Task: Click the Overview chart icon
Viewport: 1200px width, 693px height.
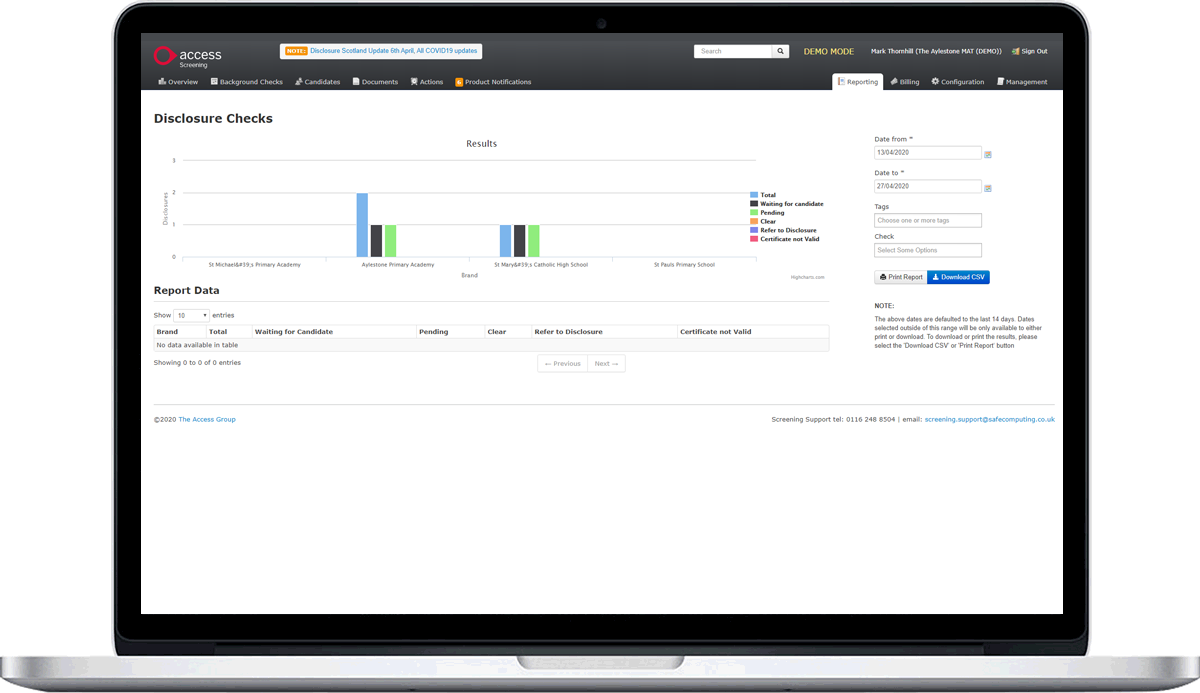Action: pyautogui.click(x=162, y=82)
